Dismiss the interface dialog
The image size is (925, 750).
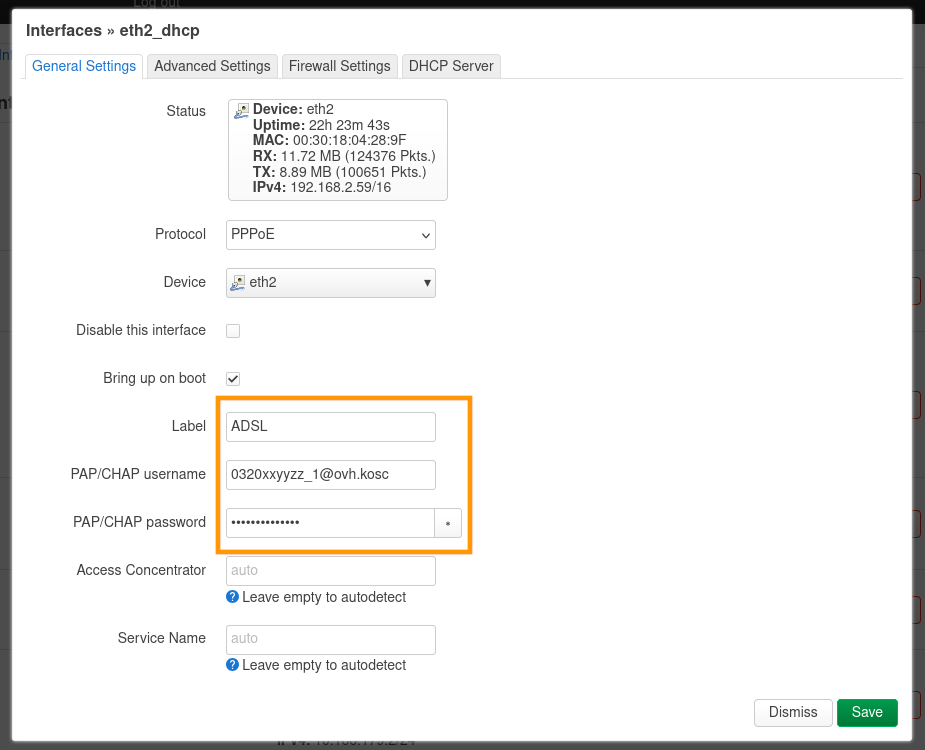(x=793, y=712)
